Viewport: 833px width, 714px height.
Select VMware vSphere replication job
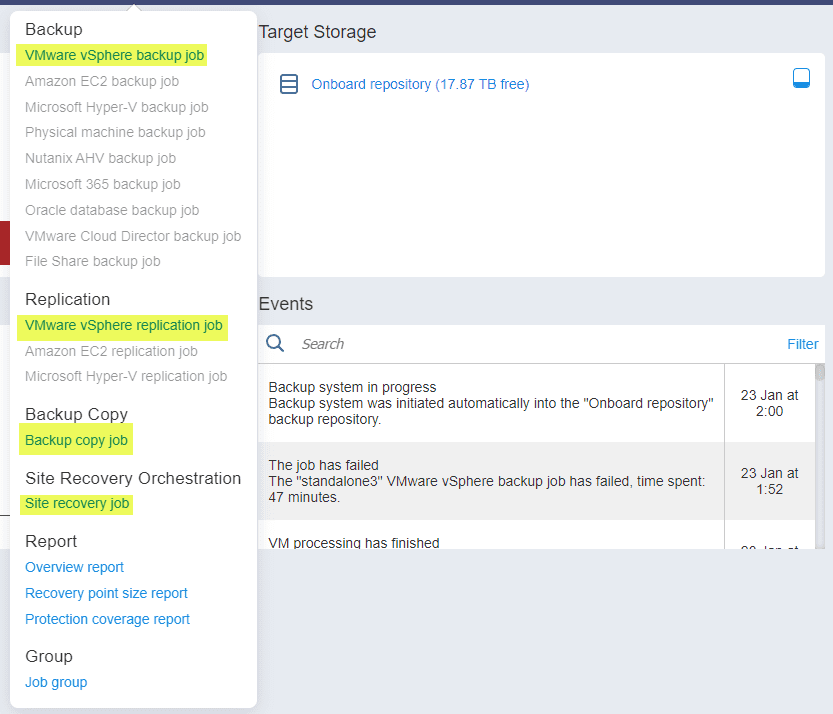coord(124,325)
